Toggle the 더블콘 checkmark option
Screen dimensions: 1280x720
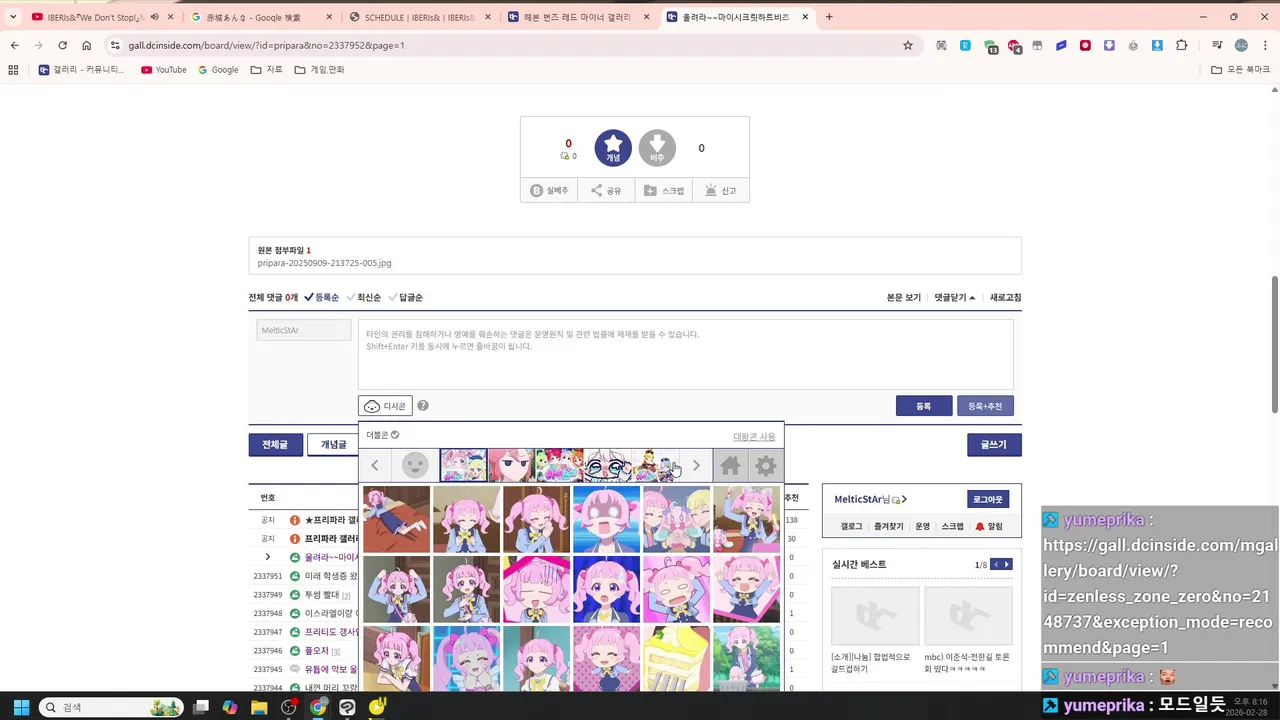pos(383,435)
